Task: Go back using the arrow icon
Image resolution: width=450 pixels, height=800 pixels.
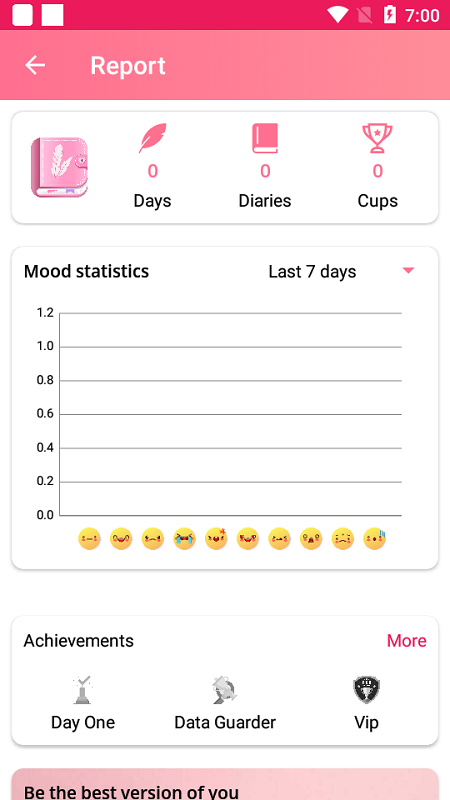Action: click(x=35, y=65)
